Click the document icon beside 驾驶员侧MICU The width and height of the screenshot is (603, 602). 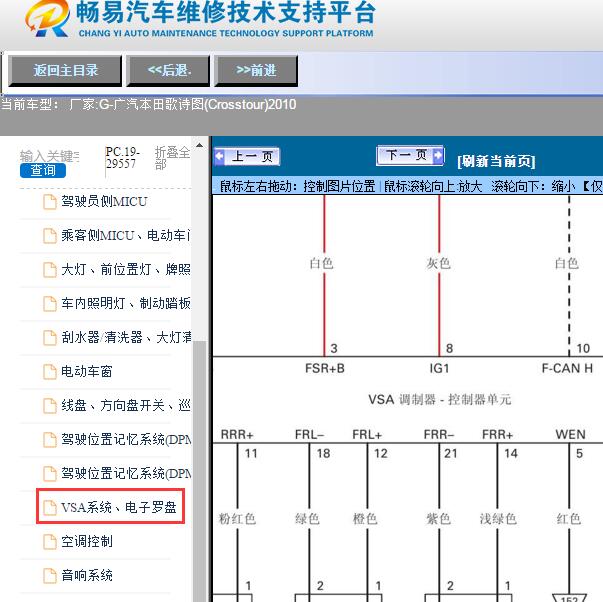(x=50, y=202)
